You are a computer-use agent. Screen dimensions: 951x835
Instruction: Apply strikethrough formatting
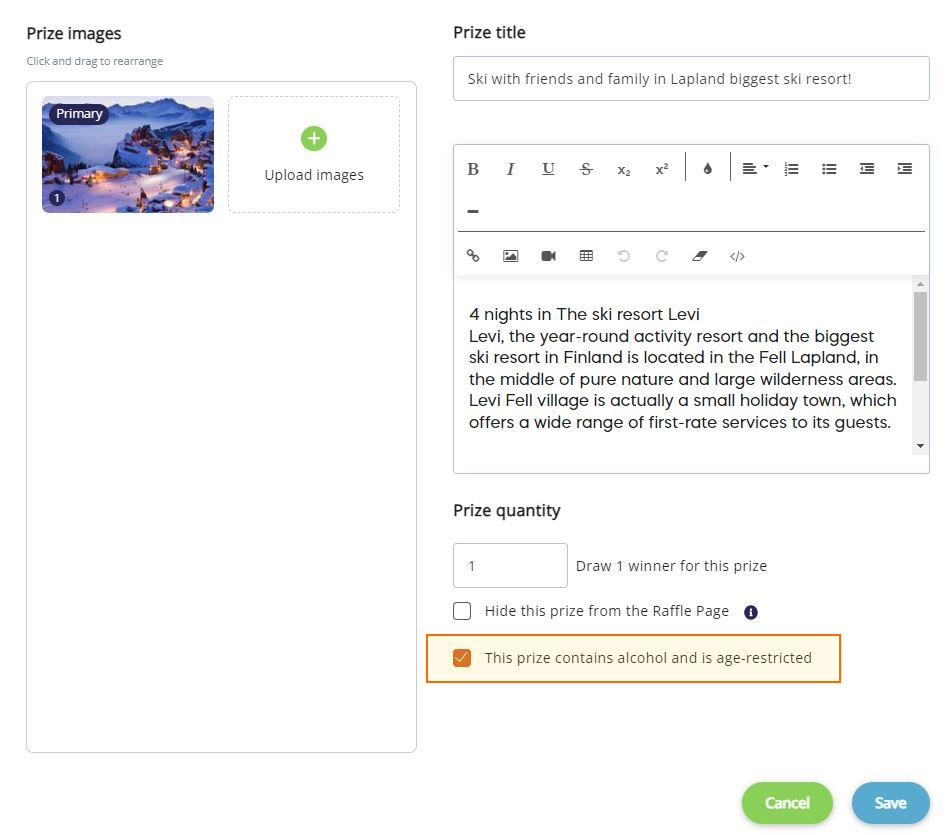[x=586, y=169]
